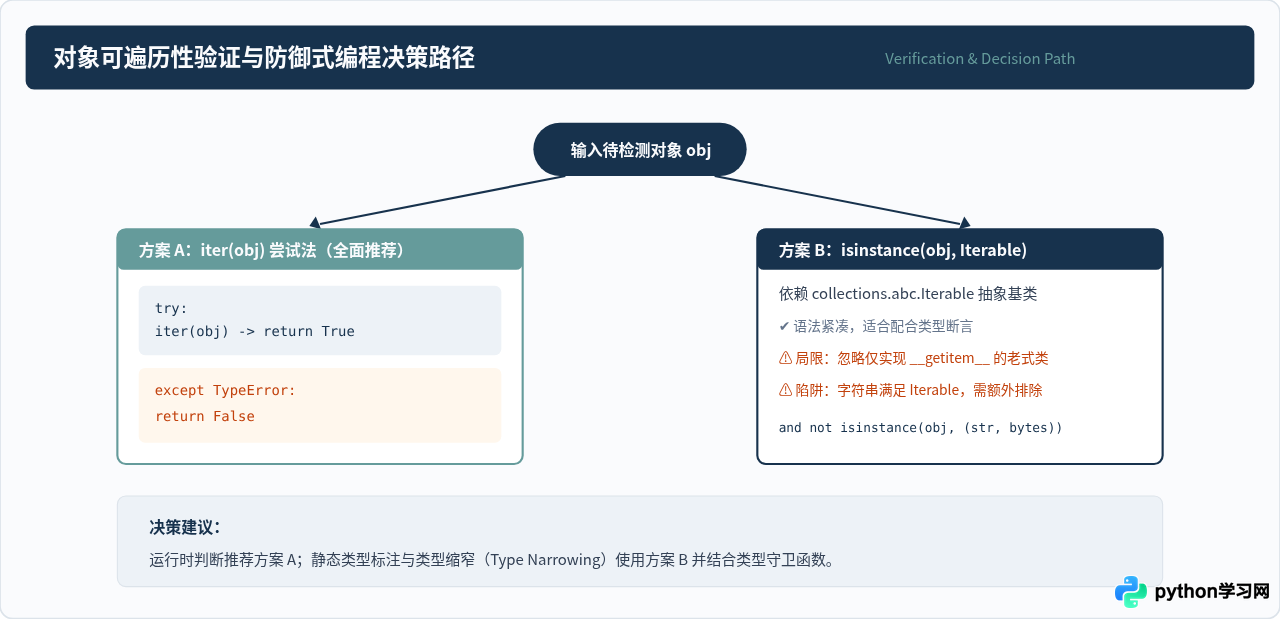Viewport: 1280px width, 619px height.
Task: Click the checkmark line 语法紧凑，适合配合类型断言
Action: (x=876, y=326)
